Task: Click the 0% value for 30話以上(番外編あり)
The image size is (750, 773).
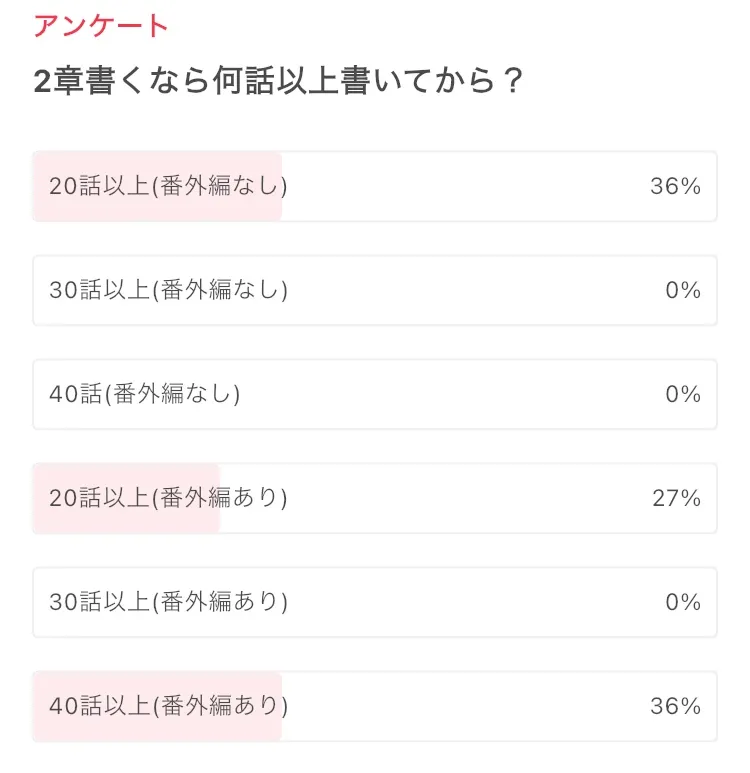Action: coord(683,602)
